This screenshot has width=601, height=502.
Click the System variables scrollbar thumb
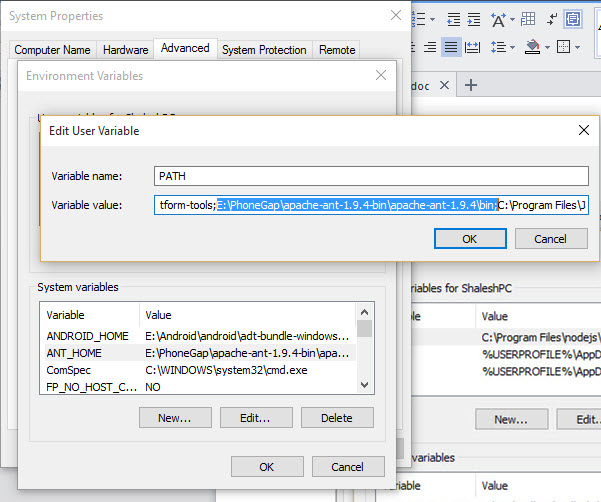pyautogui.click(x=365, y=329)
